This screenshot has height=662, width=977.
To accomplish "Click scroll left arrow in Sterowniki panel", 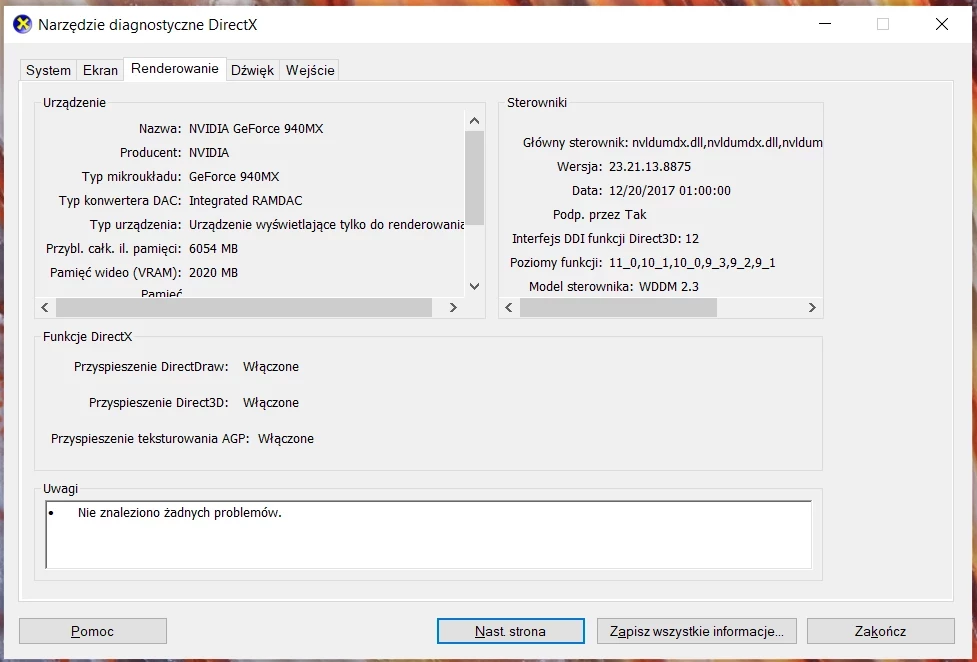I will 509,307.
